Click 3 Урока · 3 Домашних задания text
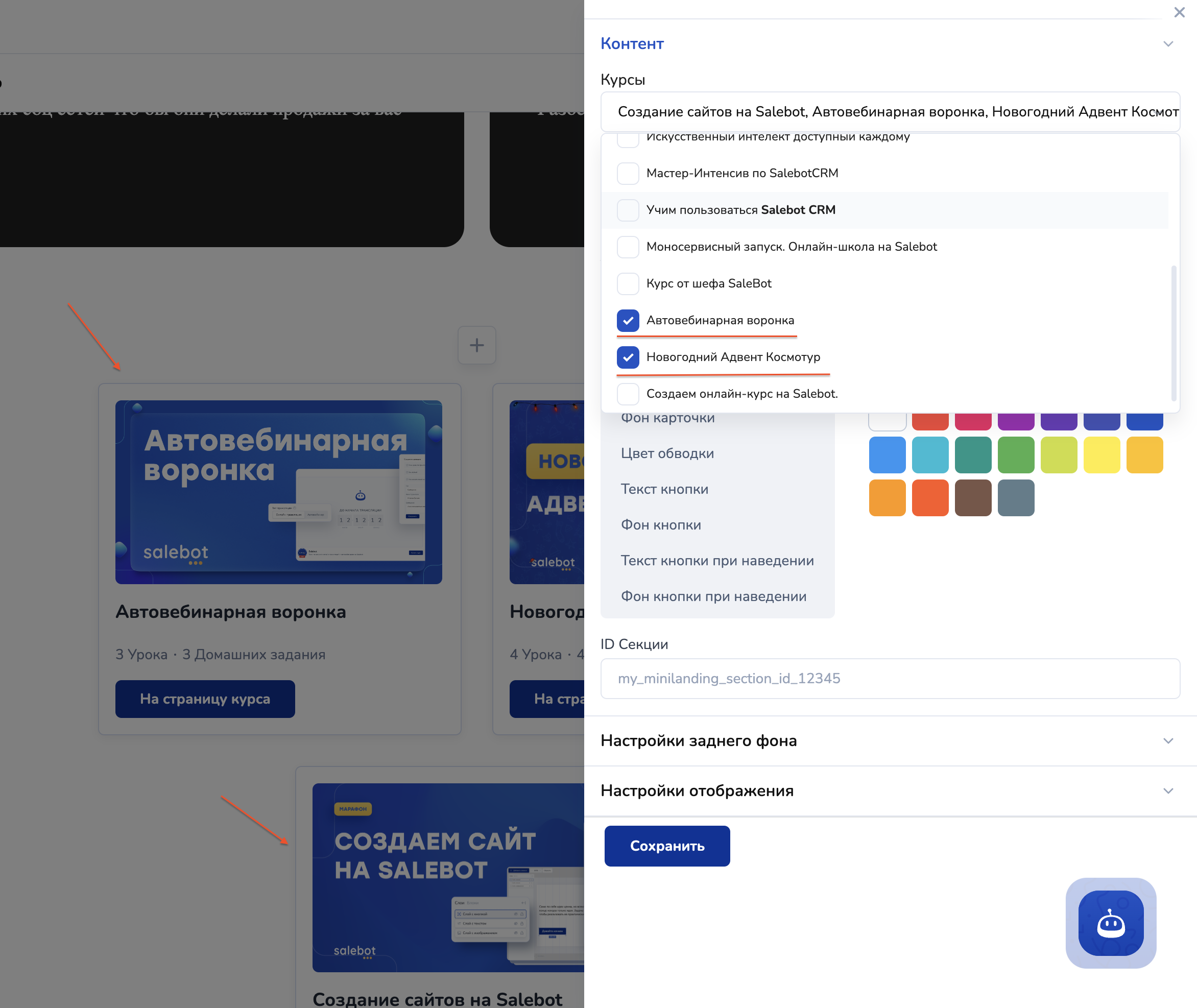This screenshot has height=1008, width=1197. 220,654
